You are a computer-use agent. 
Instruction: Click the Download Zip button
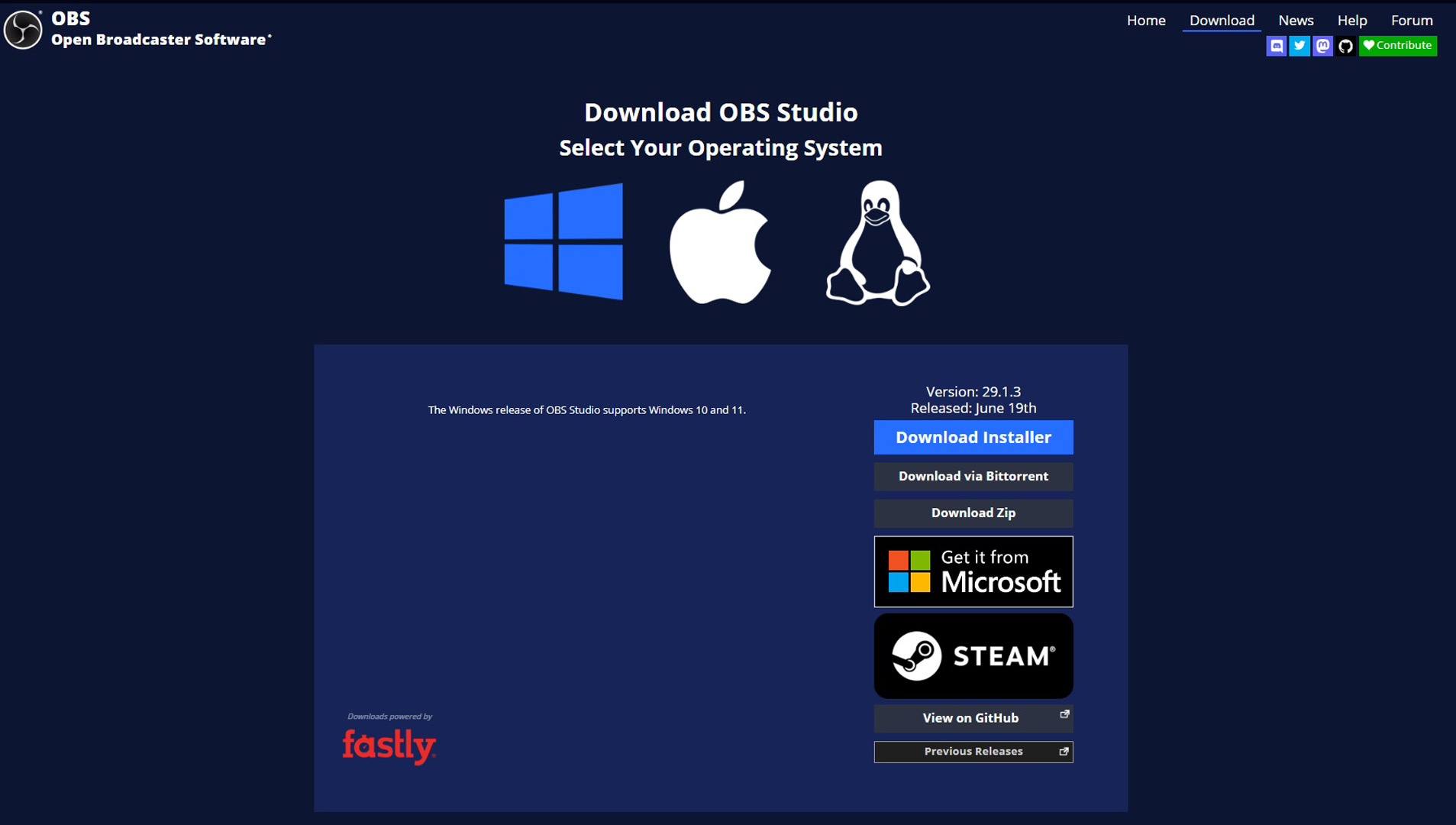coord(973,513)
